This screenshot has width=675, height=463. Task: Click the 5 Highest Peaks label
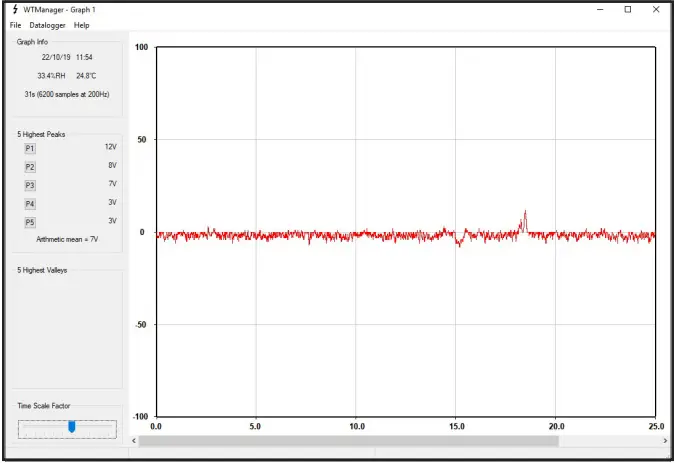click(41, 134)
